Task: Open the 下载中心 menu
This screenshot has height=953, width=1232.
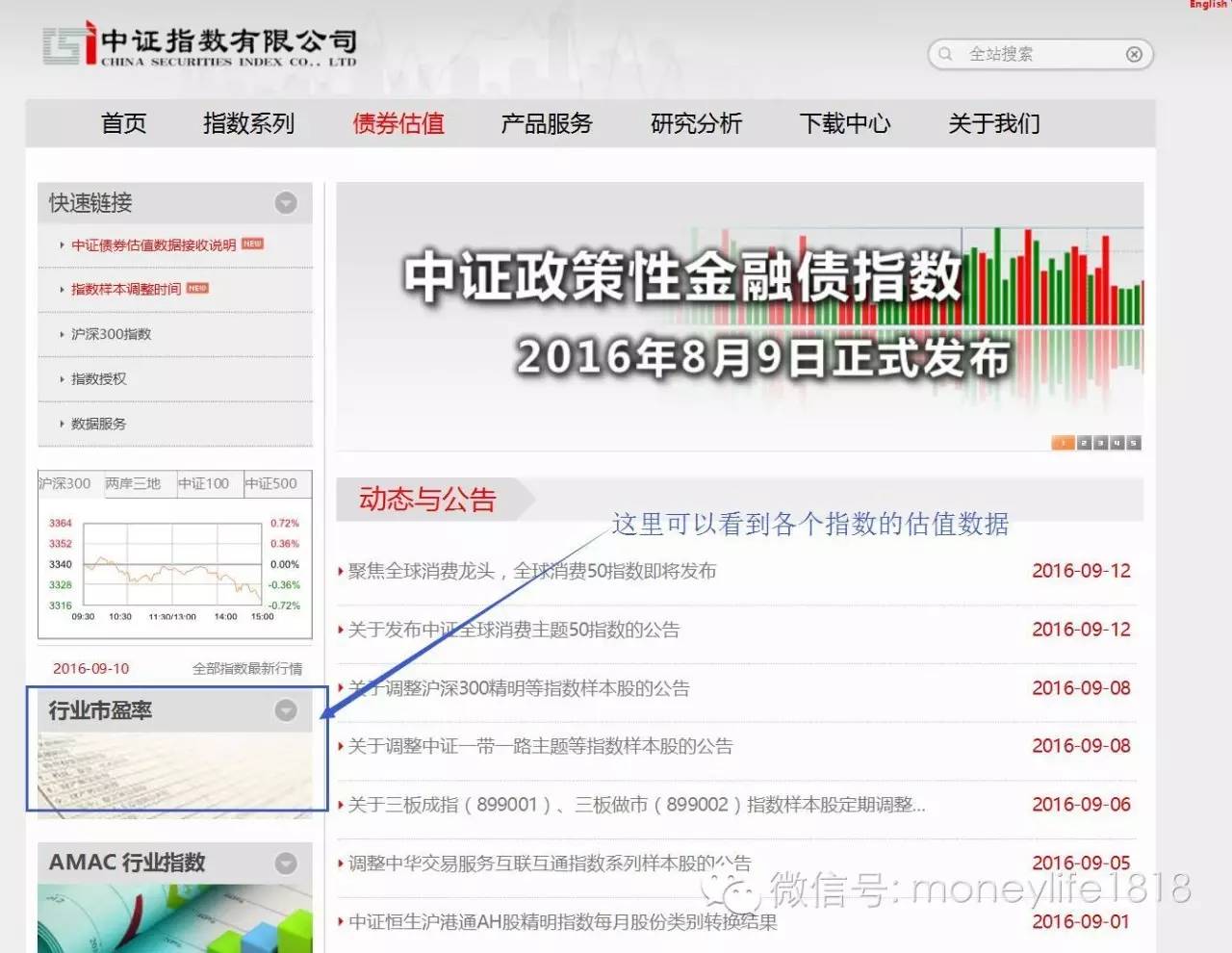Action: coord(845,123)
